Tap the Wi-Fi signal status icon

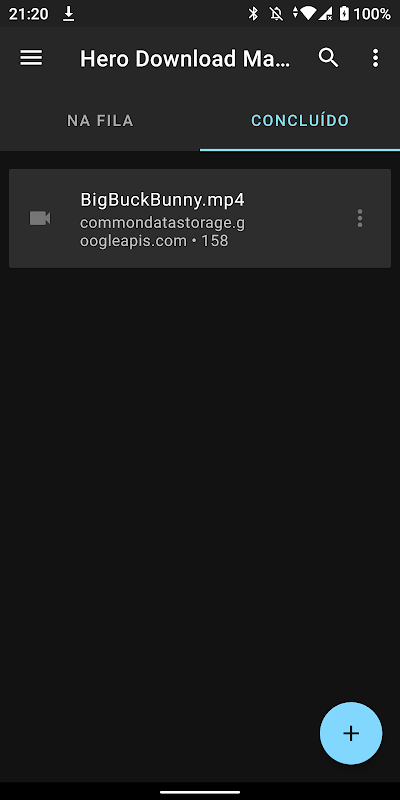point(308,14)
